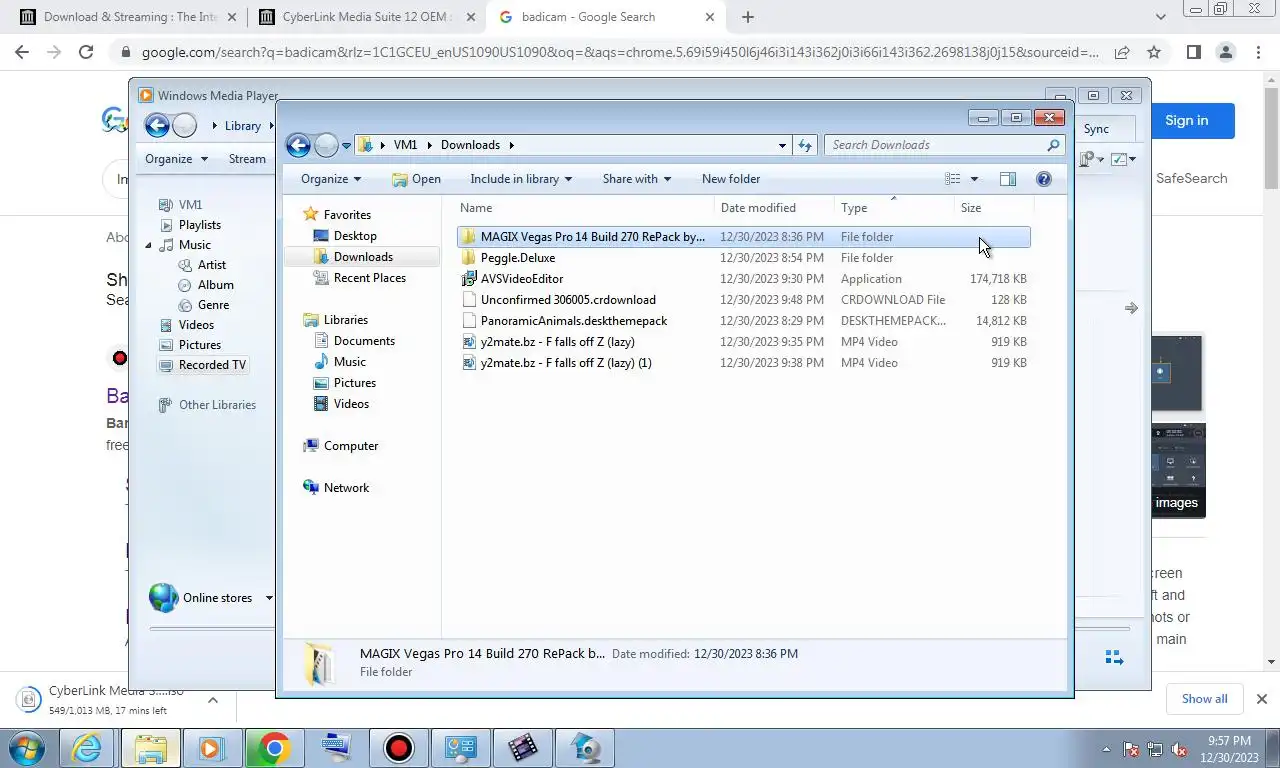1280x768 pixels.
Task: Select the AVSVideoEditor application file
Action: point(744,279)
